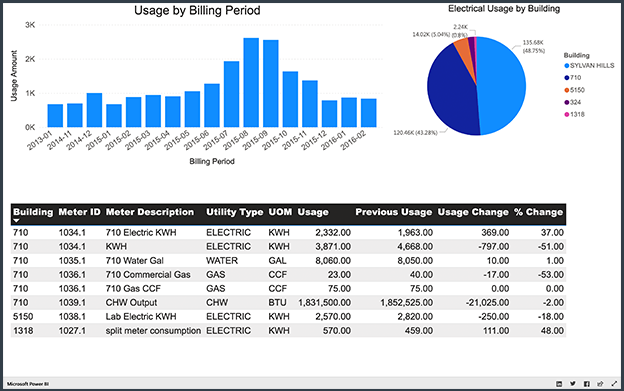Image resolution: width=624 pixels, height=391 pixels.
Task: Click the -21,025.00 usage change value
Action: 487,303
